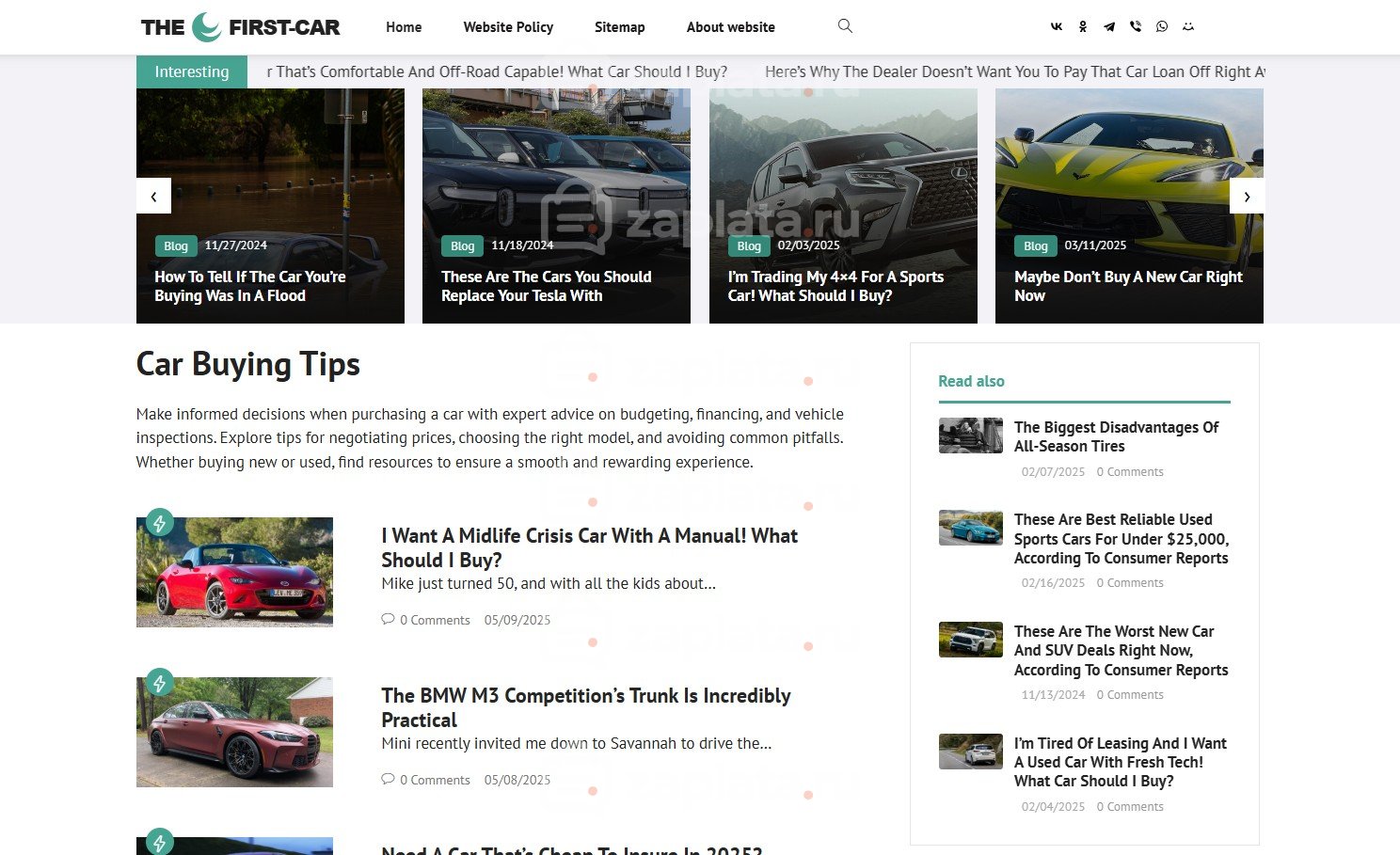Viewport: 1400px width, 855px height.
Task: Click '0 Comments' under Tired Of Leasing article
Action: click(x=1130, y=807)
